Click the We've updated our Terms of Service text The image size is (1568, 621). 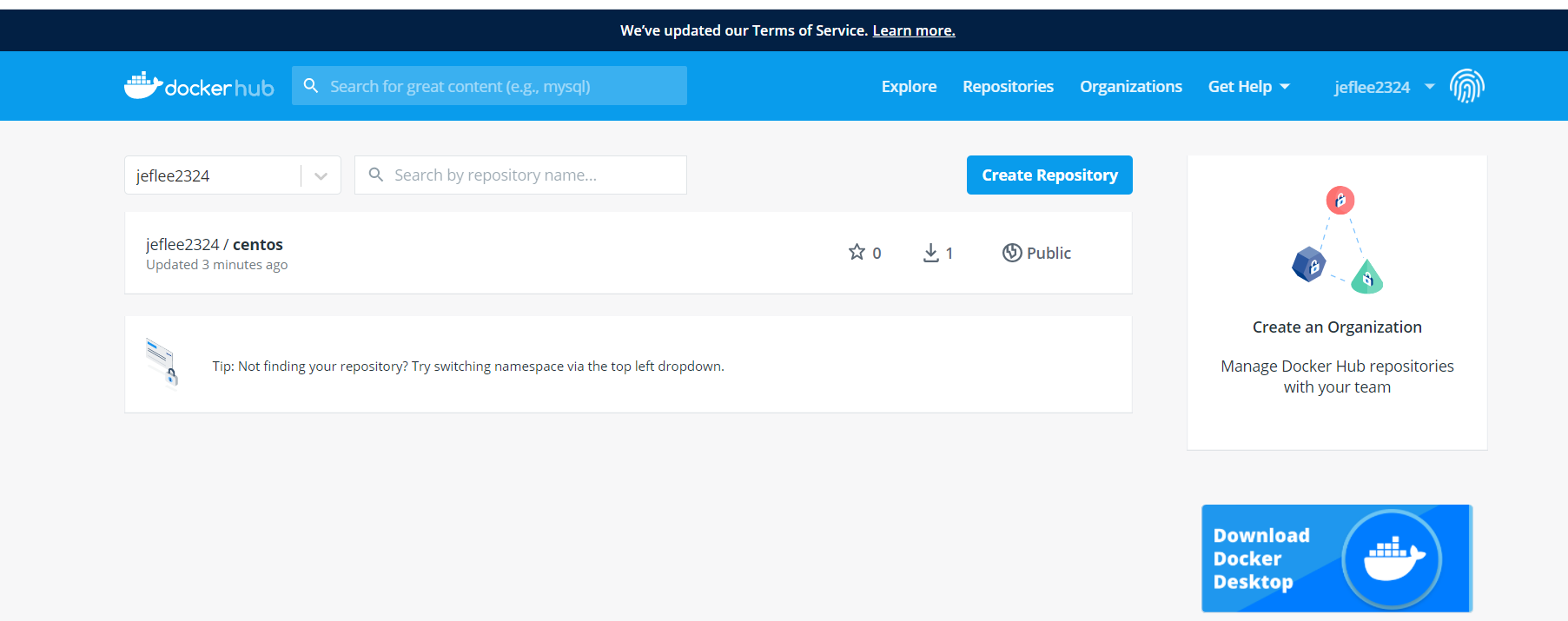point(744,30)
